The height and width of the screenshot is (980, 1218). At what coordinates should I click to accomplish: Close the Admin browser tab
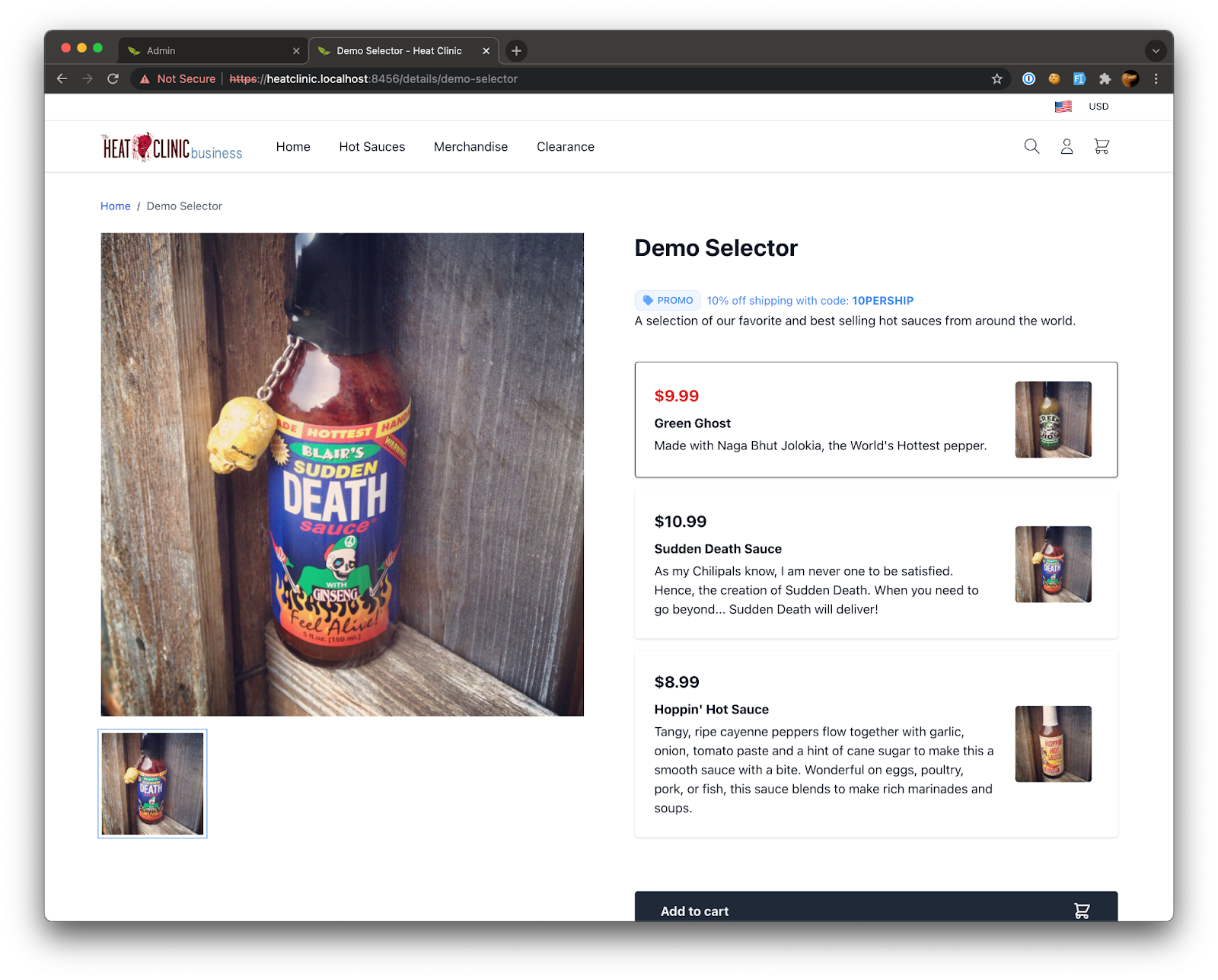point(296,51)
